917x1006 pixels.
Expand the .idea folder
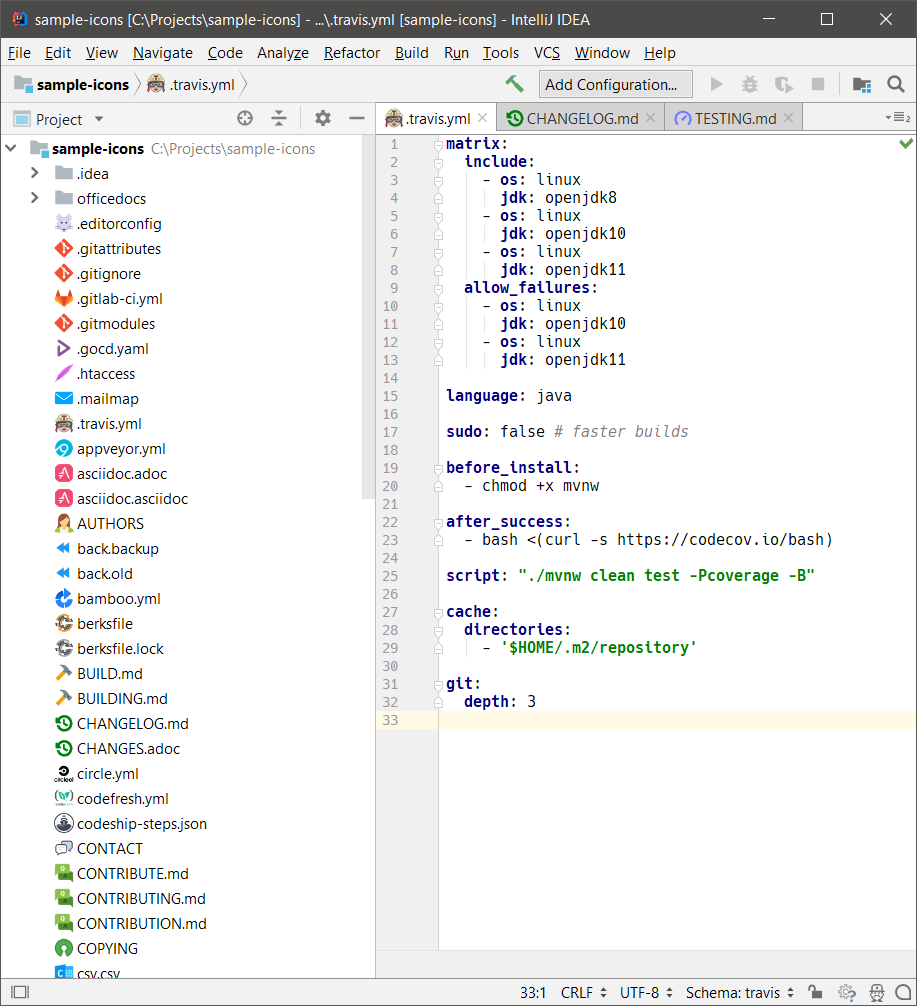point(35,173)
